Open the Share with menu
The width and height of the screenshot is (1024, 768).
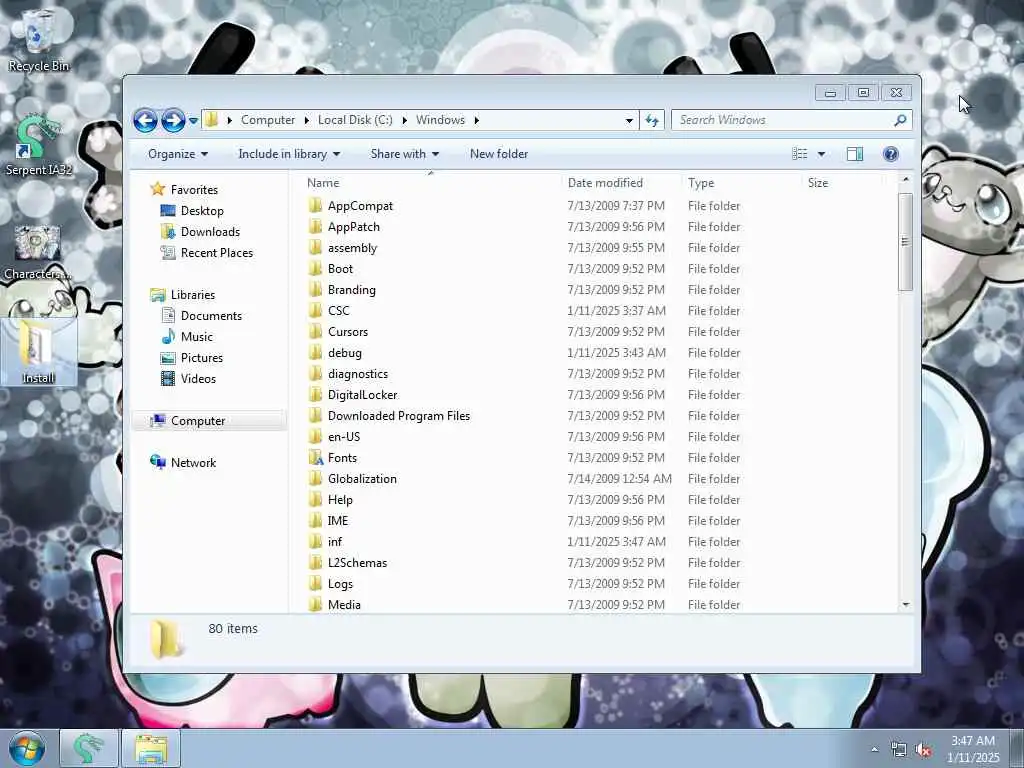coord(405,154)
